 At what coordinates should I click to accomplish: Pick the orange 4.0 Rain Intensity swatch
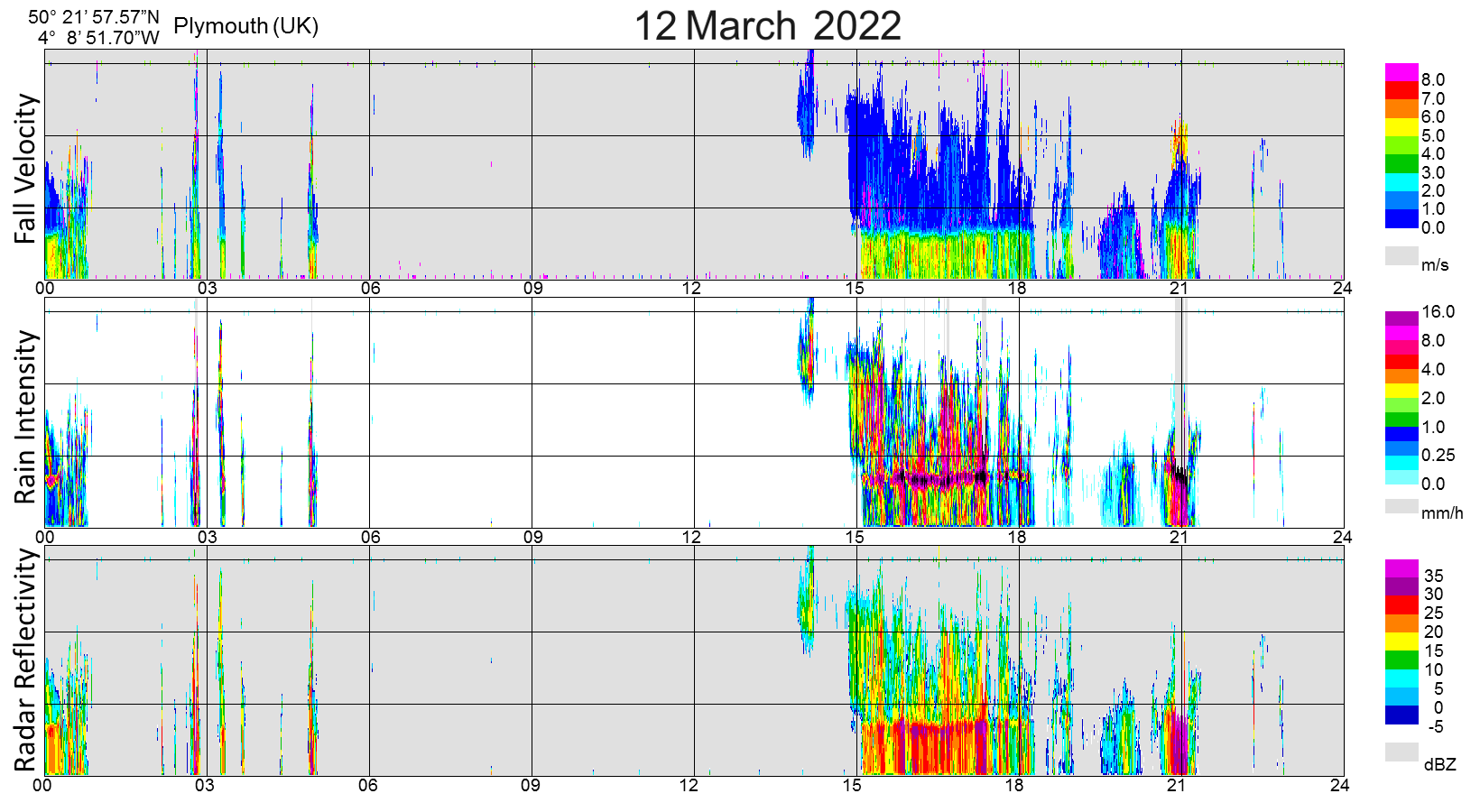click(x=1401, y=376)
